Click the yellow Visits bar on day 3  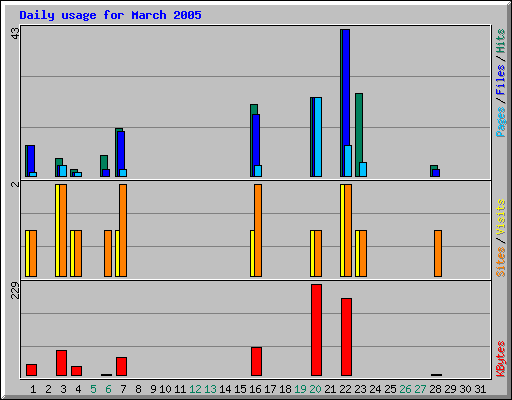57,230
